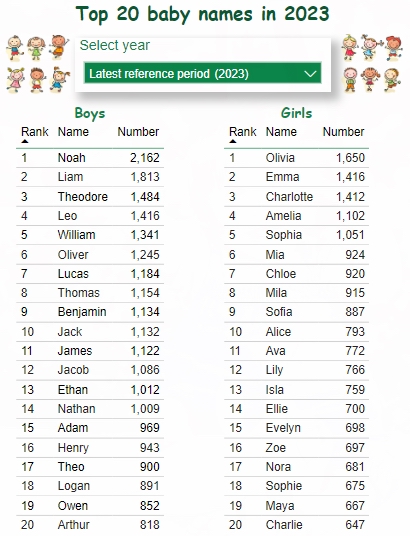Select the Noah row in Boys table

click(90, 158)
